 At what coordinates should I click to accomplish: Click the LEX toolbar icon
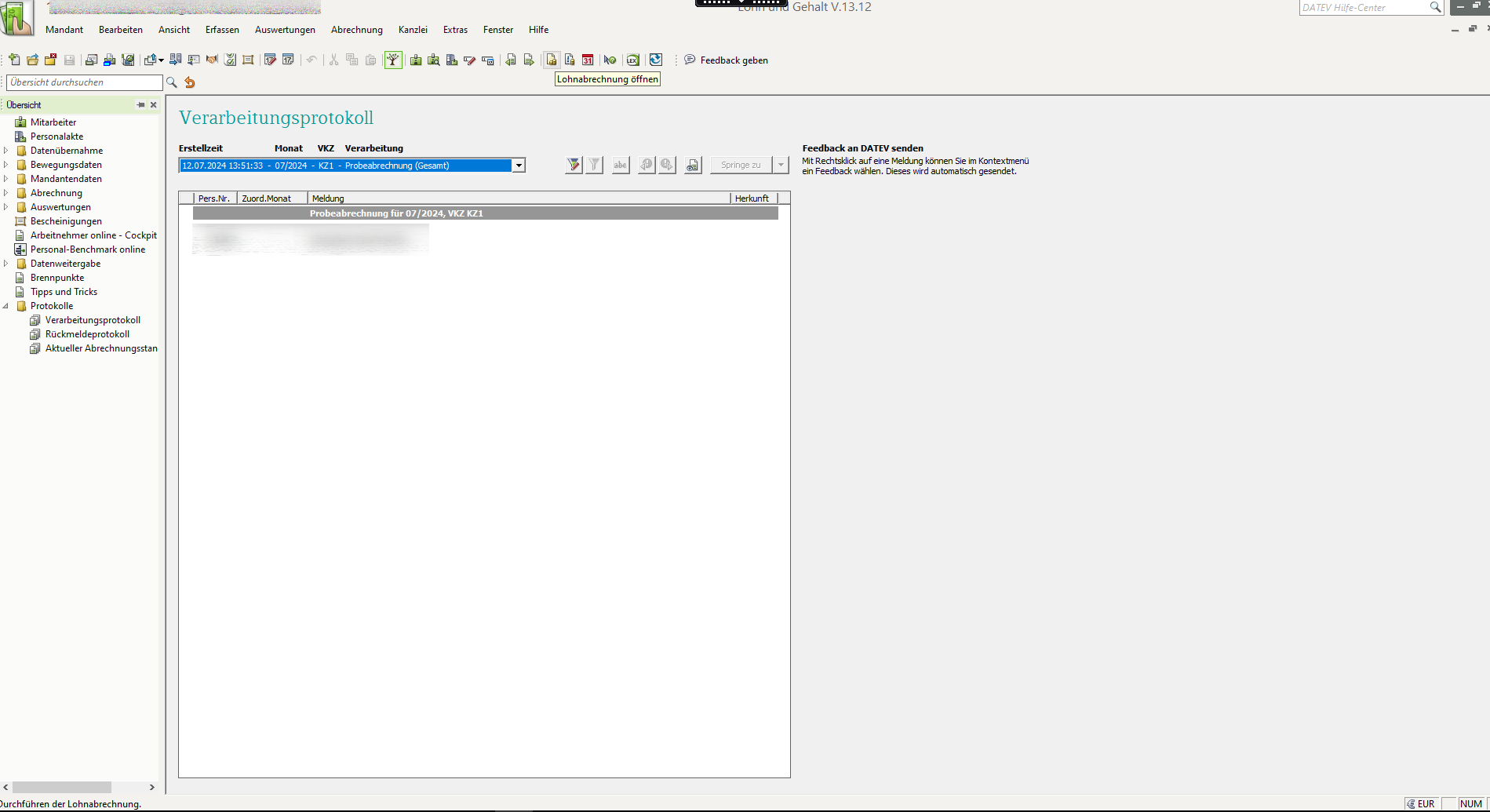point(632,60)
